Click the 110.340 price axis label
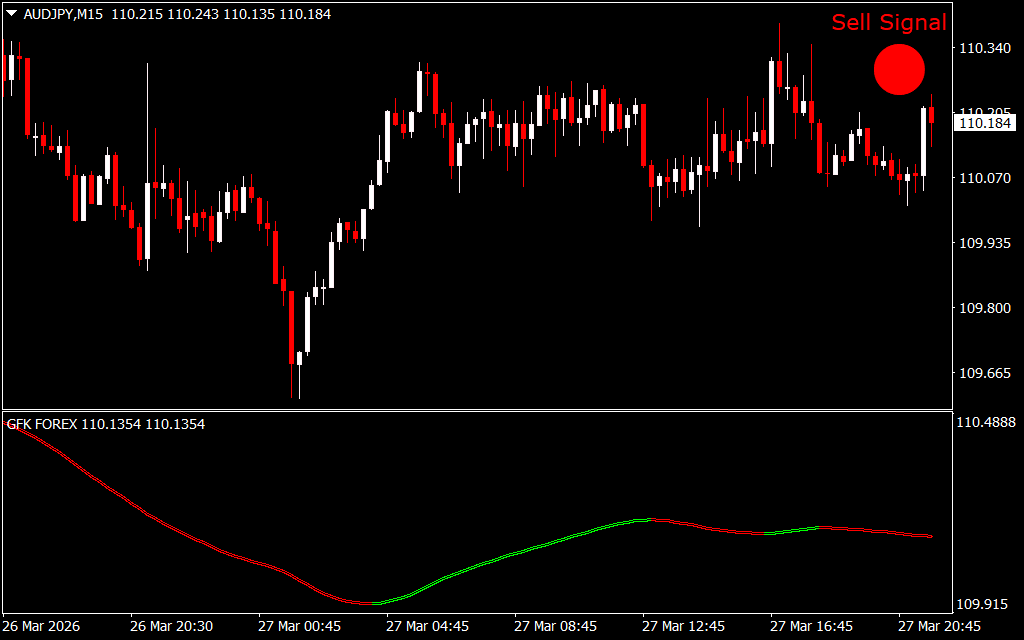 pos(983,48)
